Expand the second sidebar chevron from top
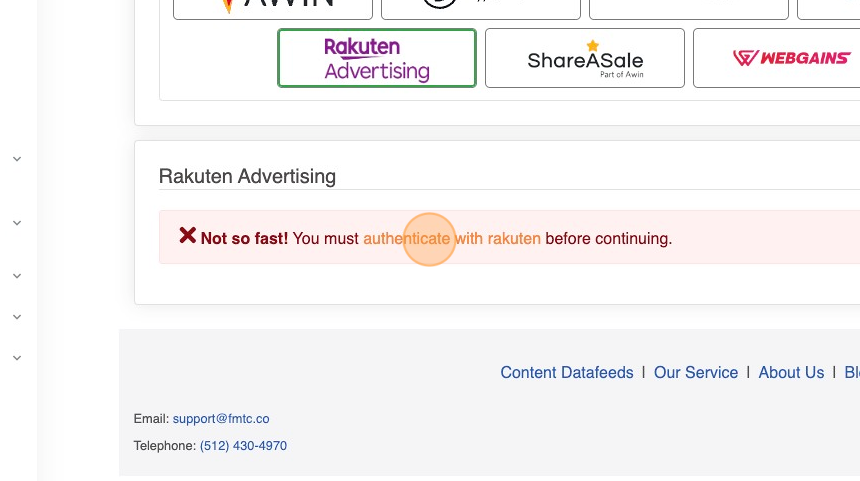 click(x=17, y=223)
